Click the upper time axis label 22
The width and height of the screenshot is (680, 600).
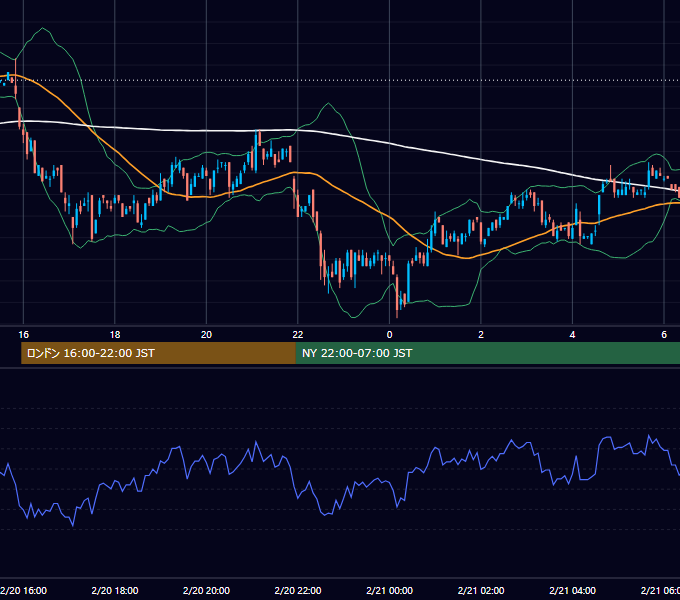[298, 334]
